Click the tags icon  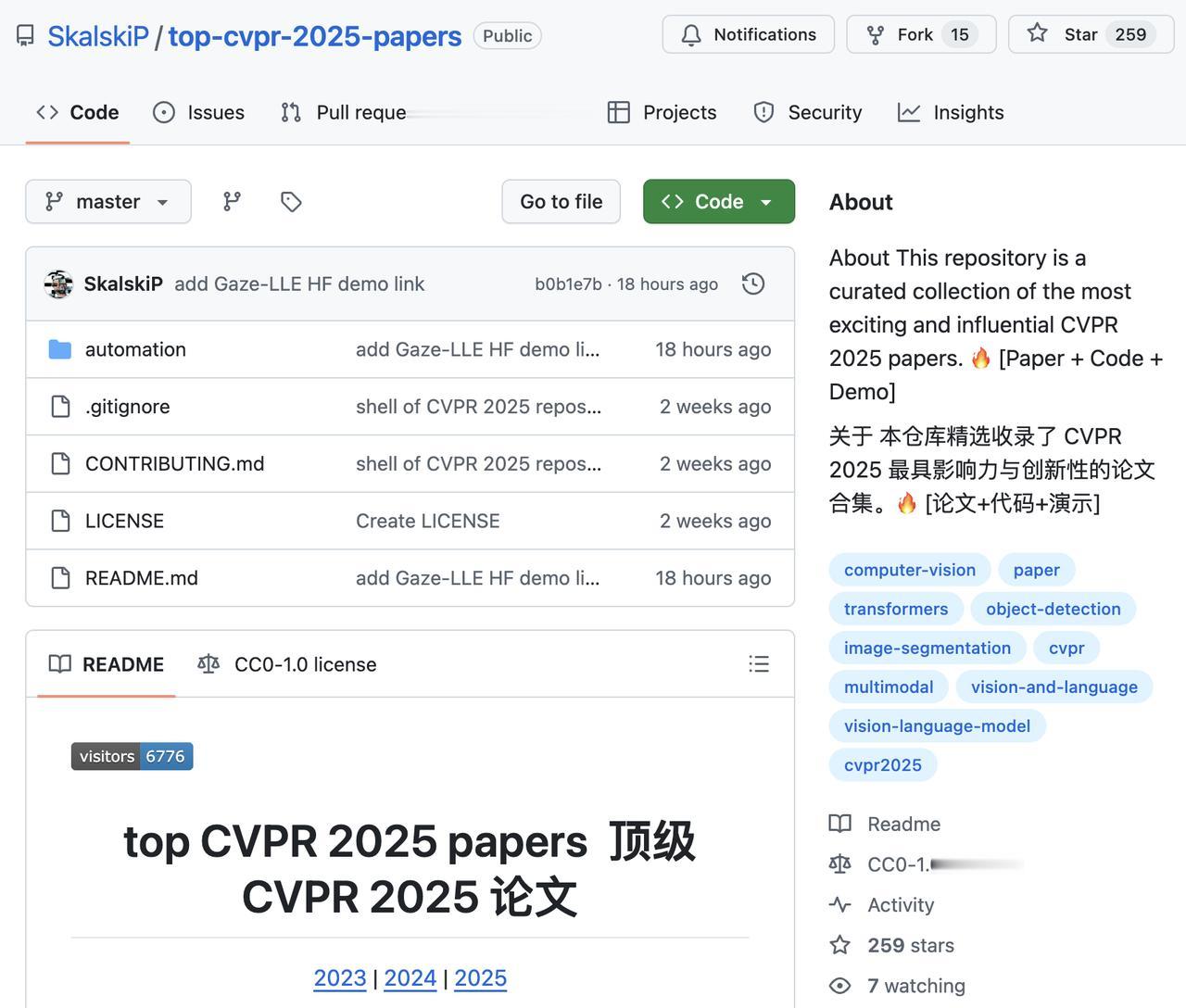[291, 201]
